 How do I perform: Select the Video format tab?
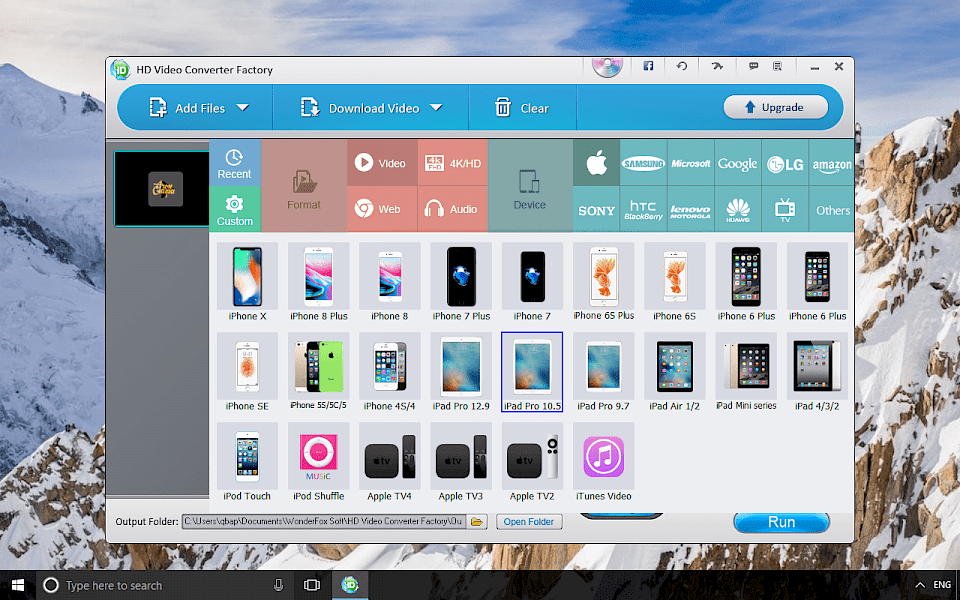pyautogui.click(x=382, y=163)
